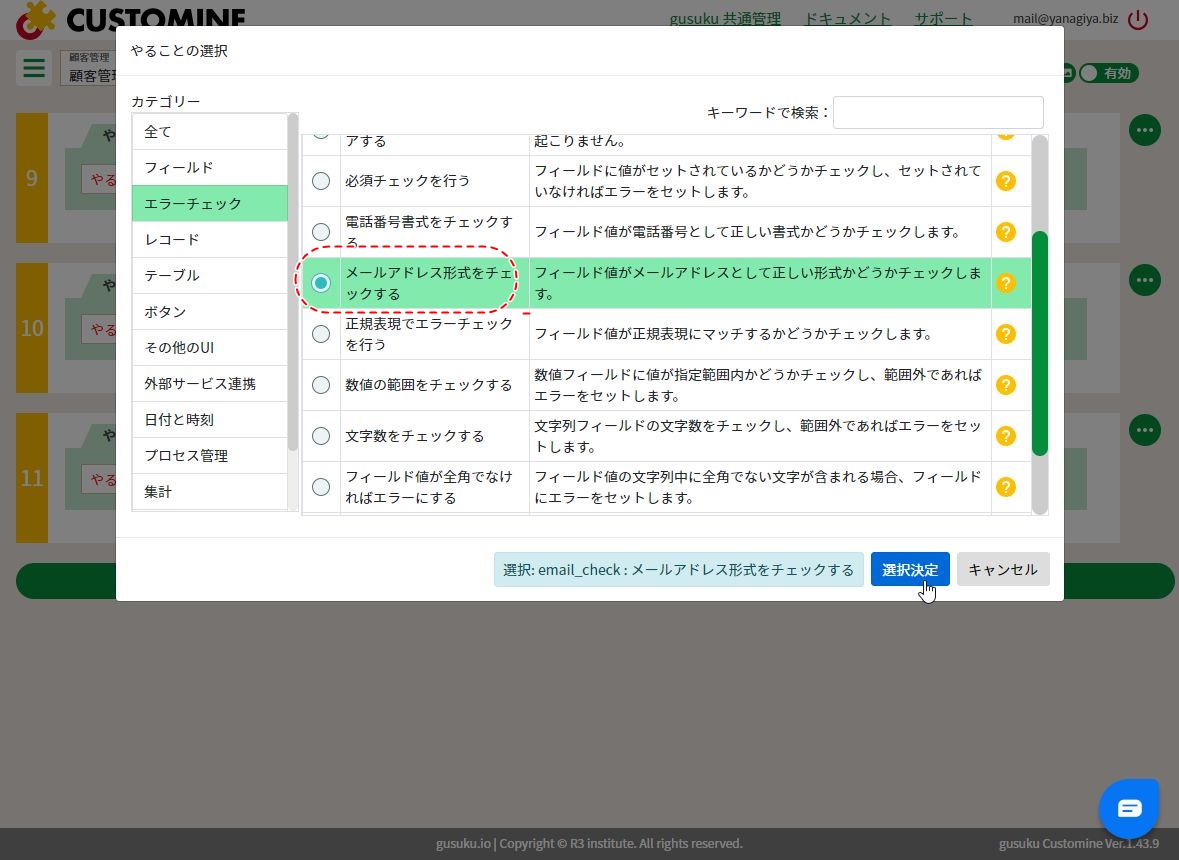This screenshot has width=1179, height=860.
Task: Select 必須チェックを行う radio button
Action: point(321,181)
